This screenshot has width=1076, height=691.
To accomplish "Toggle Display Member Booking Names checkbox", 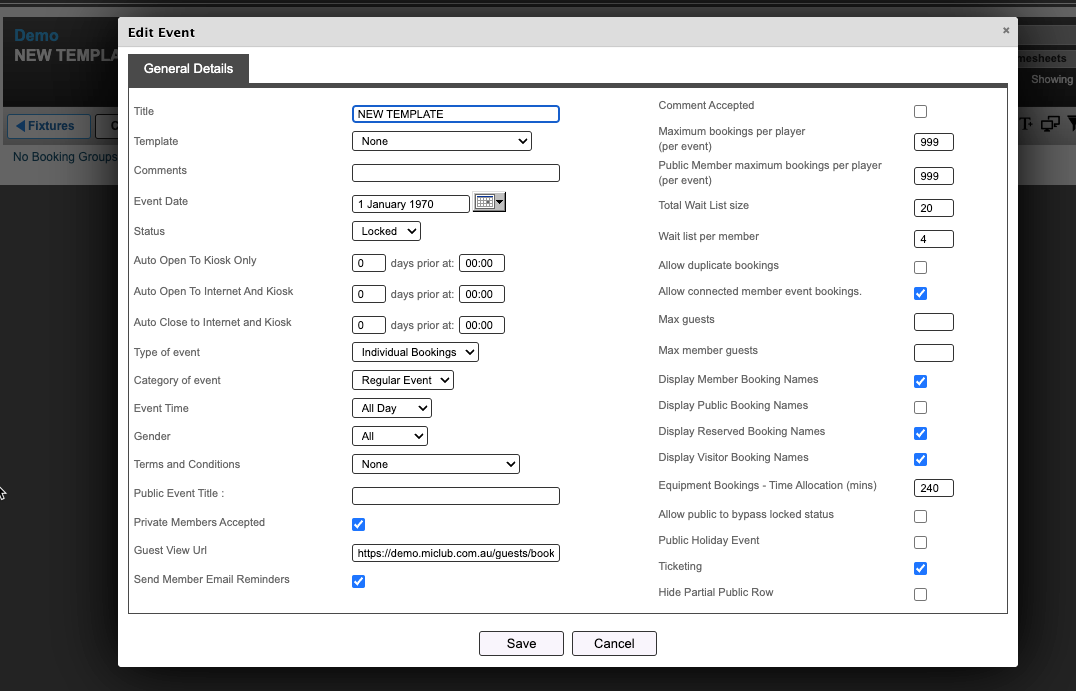I will tap(920, 382).
